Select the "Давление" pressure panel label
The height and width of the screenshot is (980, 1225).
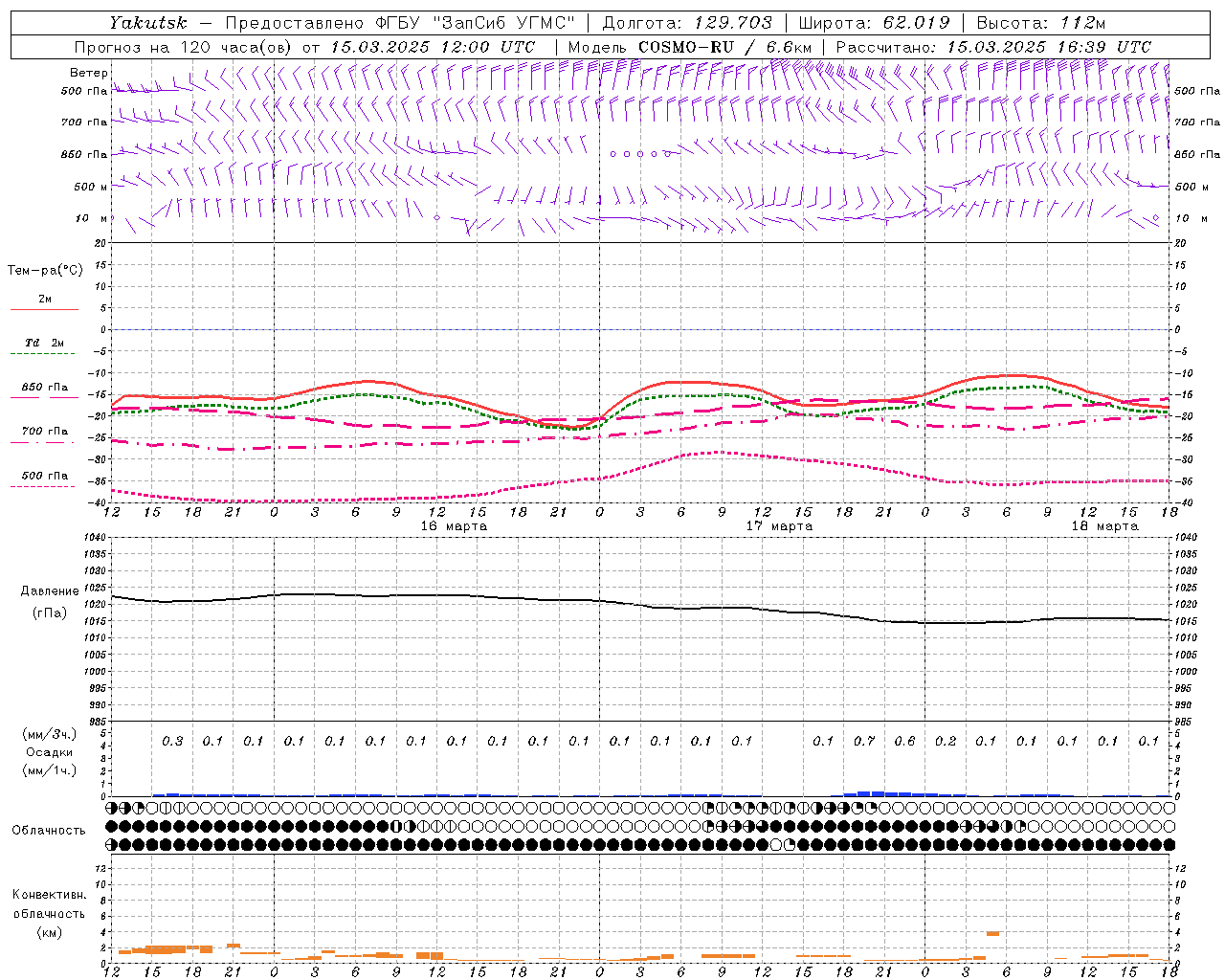click(50, 591)
